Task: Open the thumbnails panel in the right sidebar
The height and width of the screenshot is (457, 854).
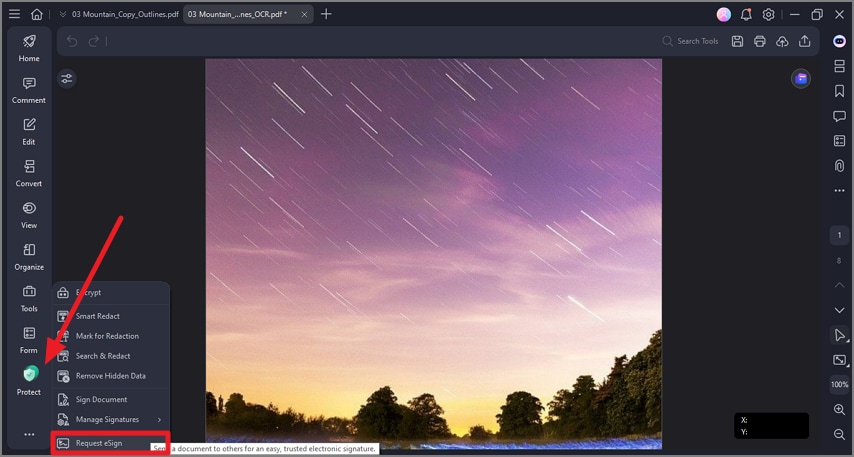Action: [x=839, y=66]
